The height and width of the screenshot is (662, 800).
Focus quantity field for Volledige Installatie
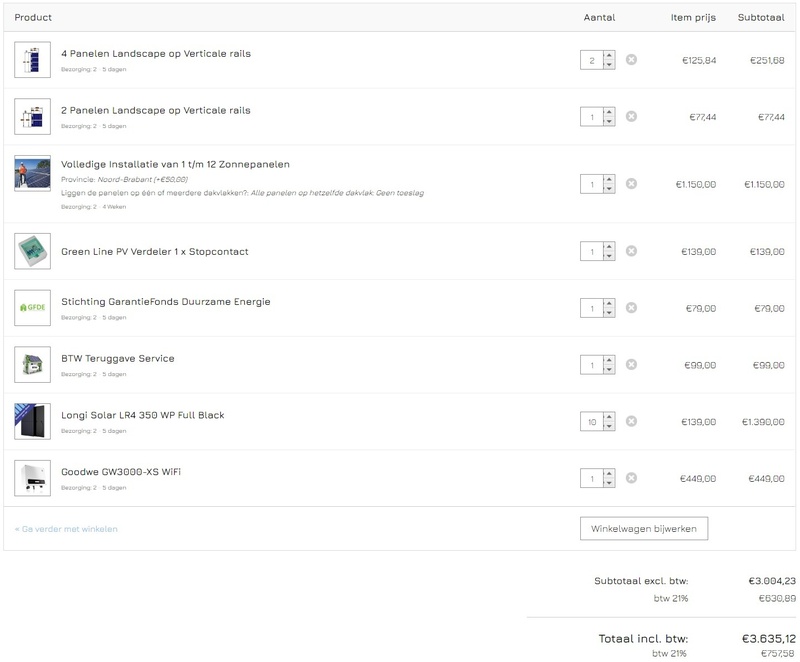pyautogui.click(x=591, y=184)
